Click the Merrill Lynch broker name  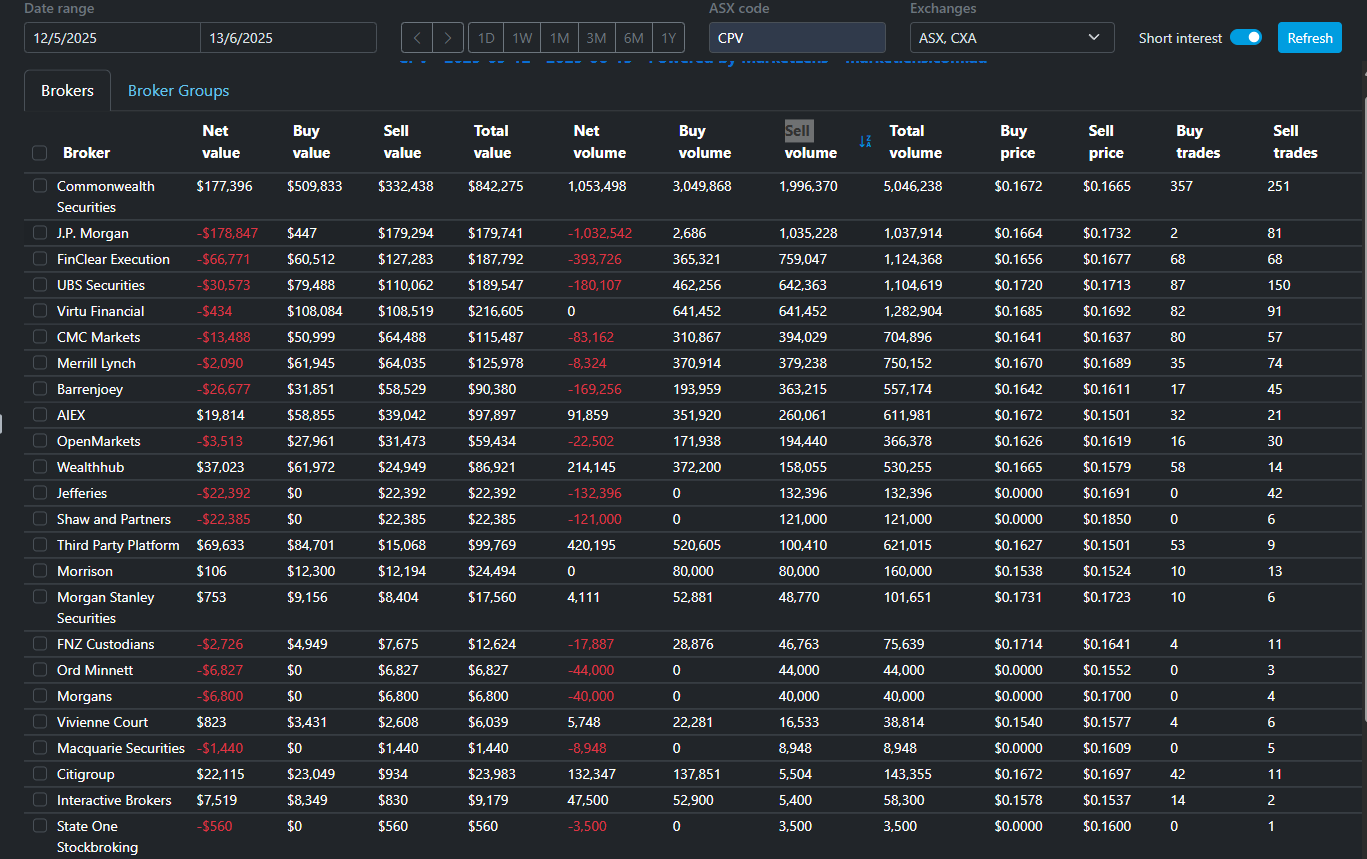[x=96, y=363]
